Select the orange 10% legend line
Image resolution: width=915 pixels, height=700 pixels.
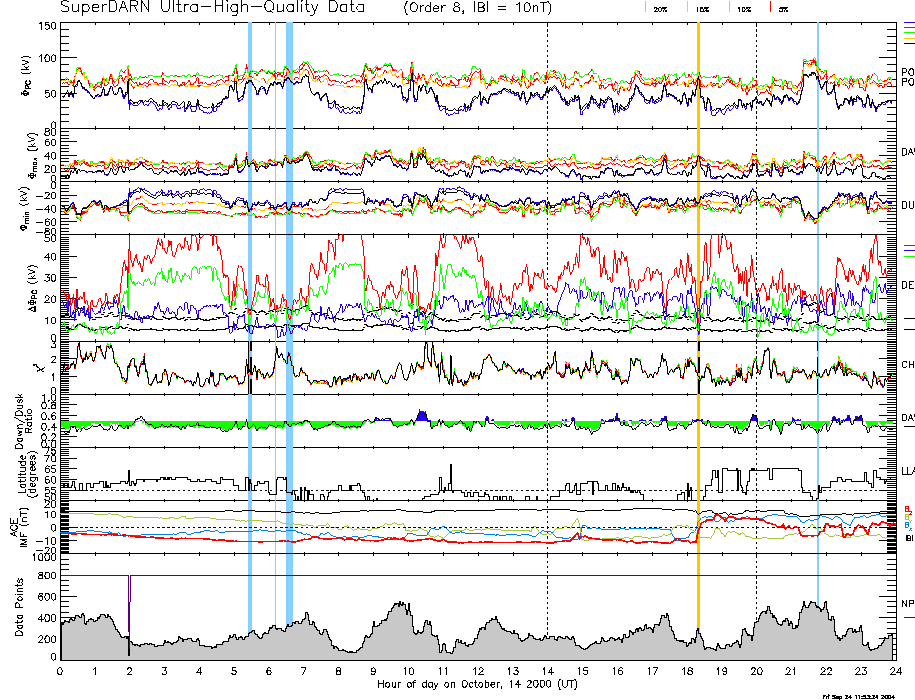pyautogui.click(x=729, y=8)
